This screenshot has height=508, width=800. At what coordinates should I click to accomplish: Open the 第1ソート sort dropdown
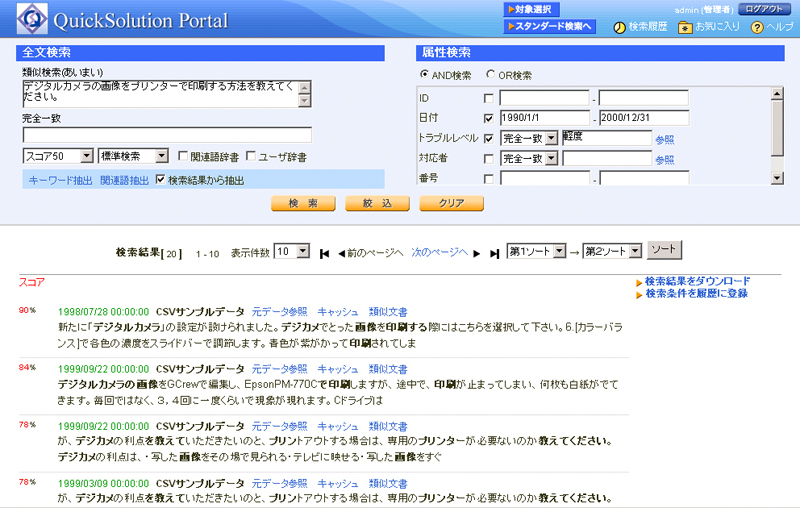(537, 250)
